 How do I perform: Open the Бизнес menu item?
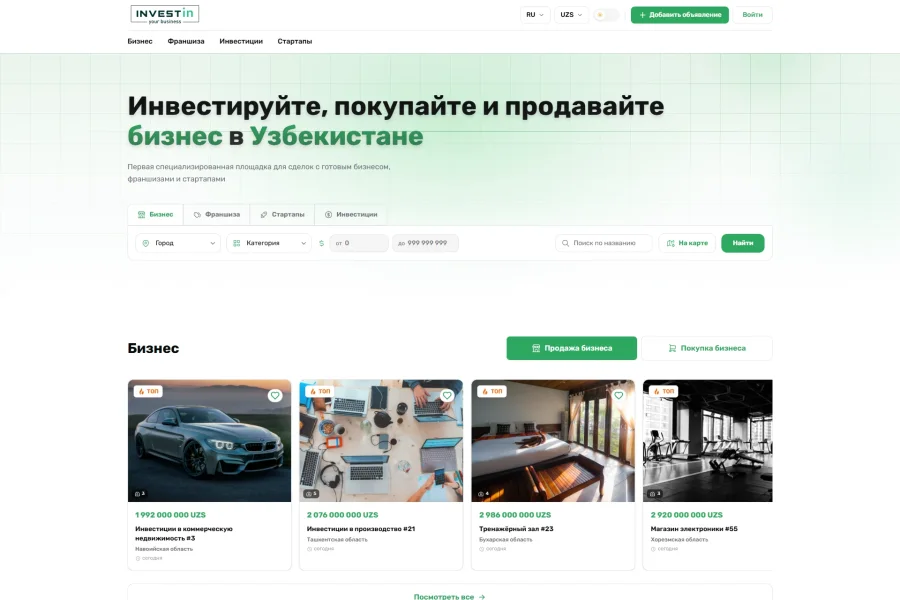coord(140,41)
